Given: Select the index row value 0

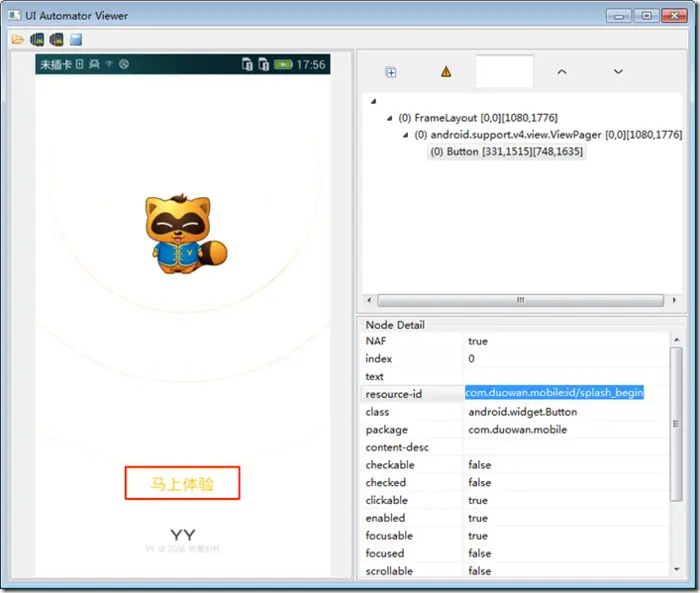Looking at the screenshot, I should point(471,359).
